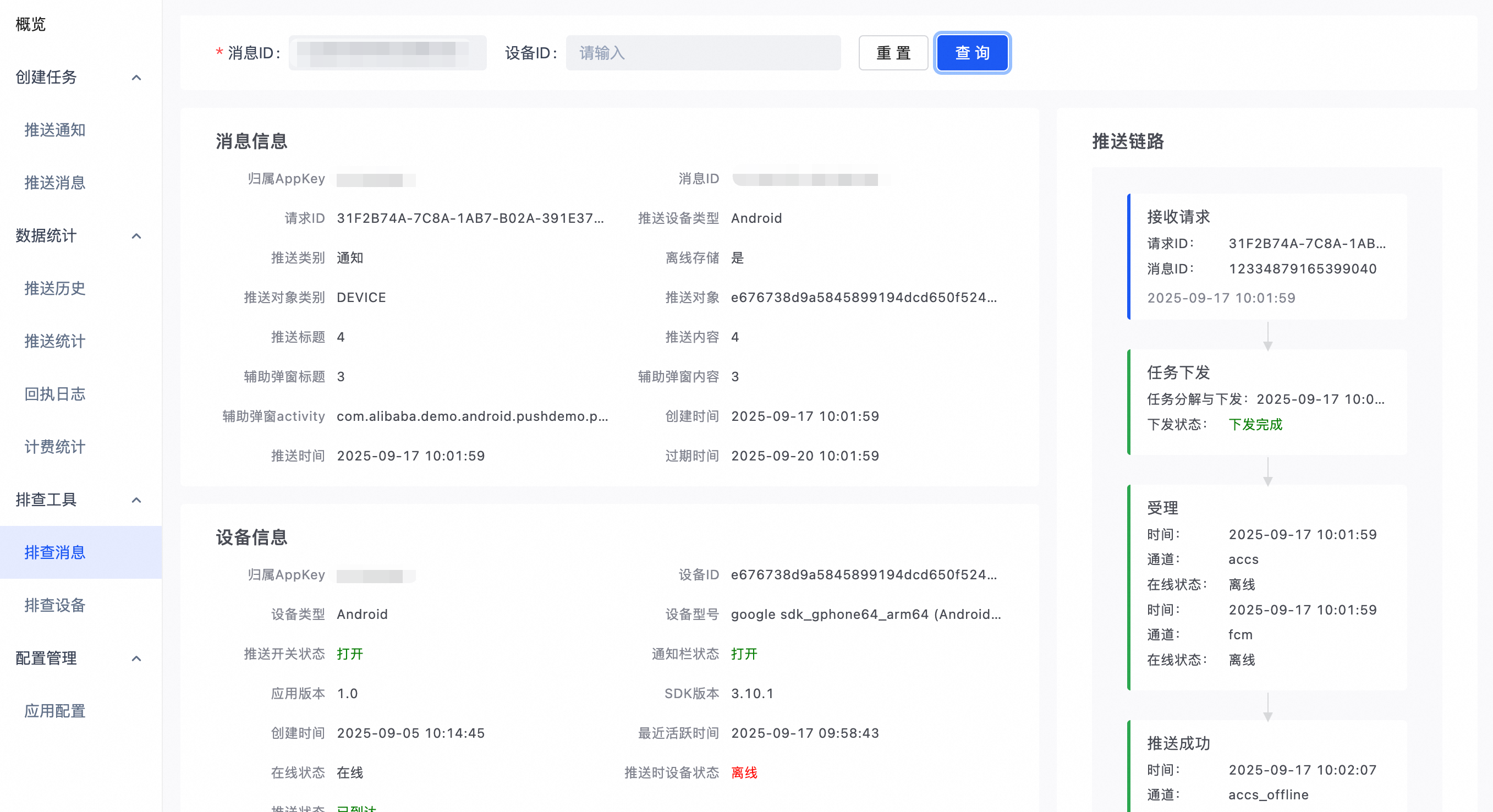Open 计费统计 billing statistics
The height and width of the screenshot is (812, 1493).
tap(55, 447)
